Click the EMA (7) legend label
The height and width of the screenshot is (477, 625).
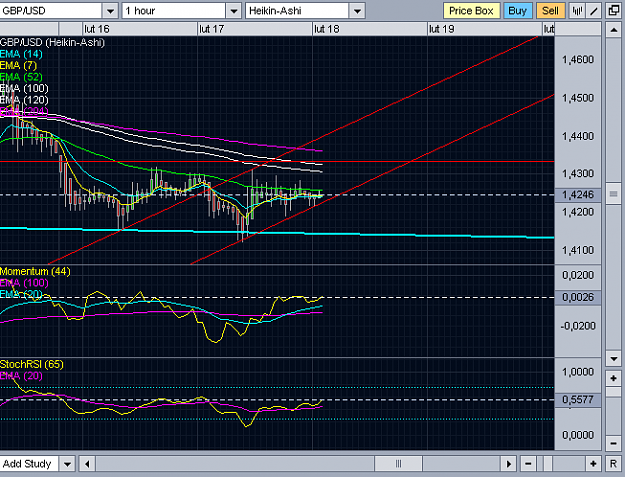coord(19,65)
